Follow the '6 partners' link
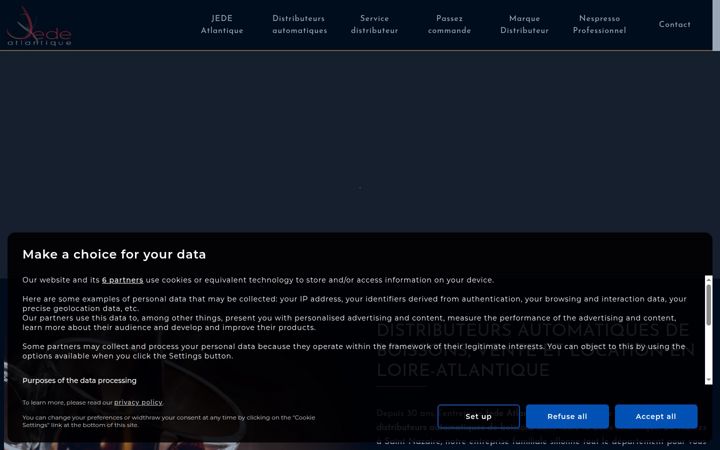 pyautogui.click(x=122, y=280)
